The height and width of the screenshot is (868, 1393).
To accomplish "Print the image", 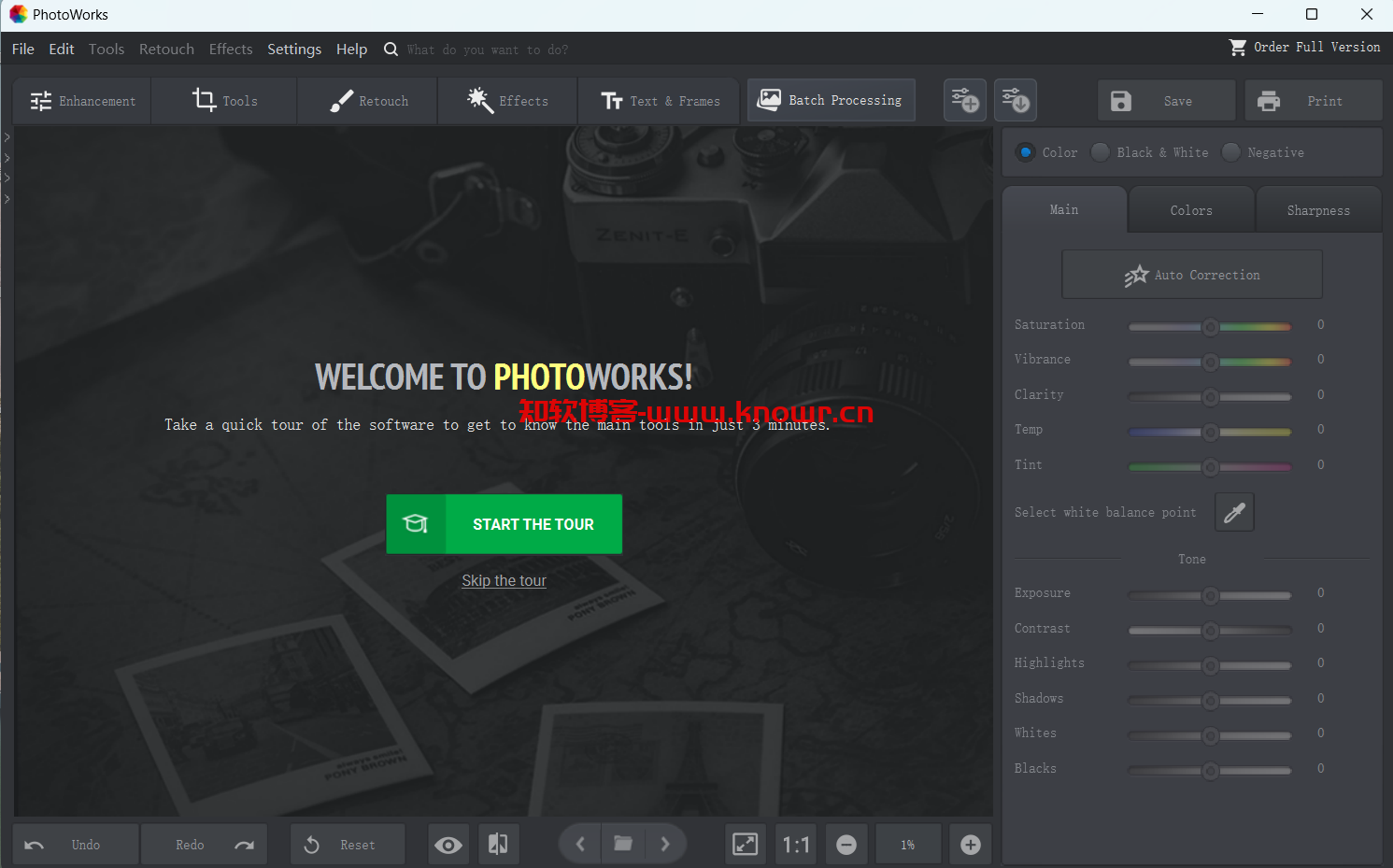I will click(1314, 101).
